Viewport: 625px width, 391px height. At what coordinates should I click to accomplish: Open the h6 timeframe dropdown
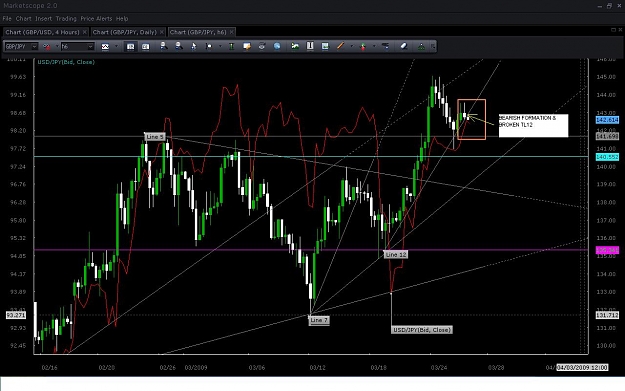pos(77,47)
